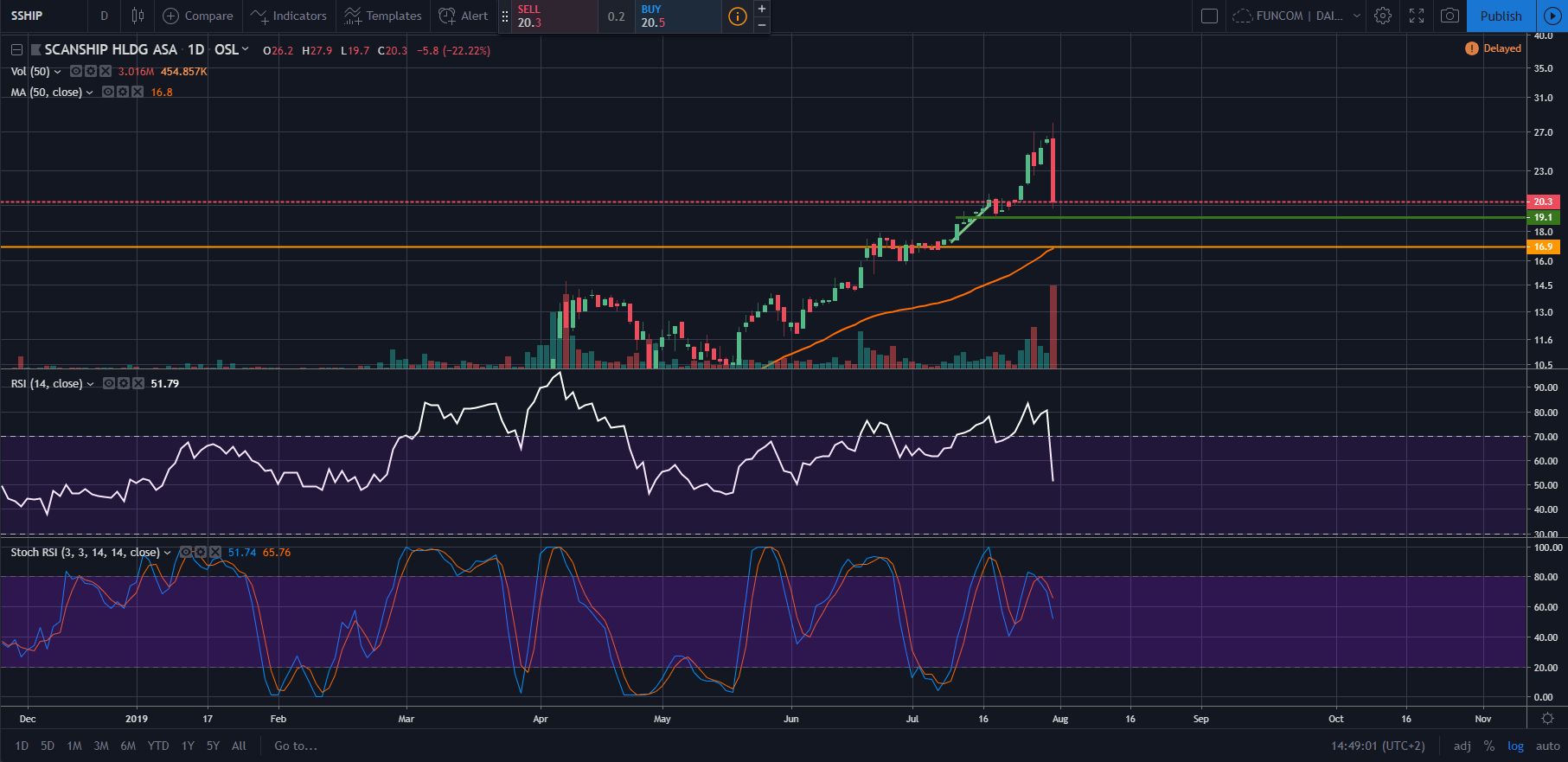
Task: Open the Indicators dialog
Action: click(289, 16)
